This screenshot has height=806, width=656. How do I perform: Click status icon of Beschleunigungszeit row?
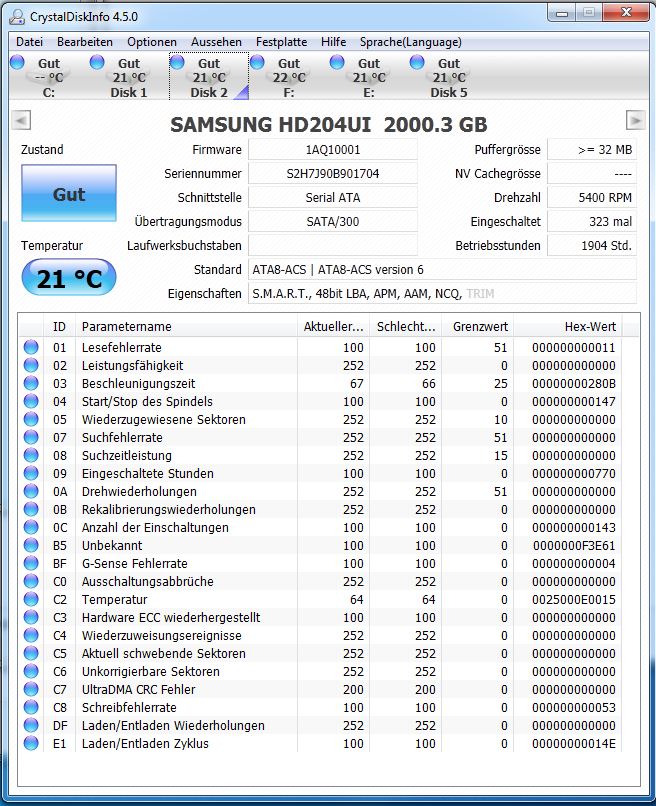pyautogui.click(x=31, y=383)
